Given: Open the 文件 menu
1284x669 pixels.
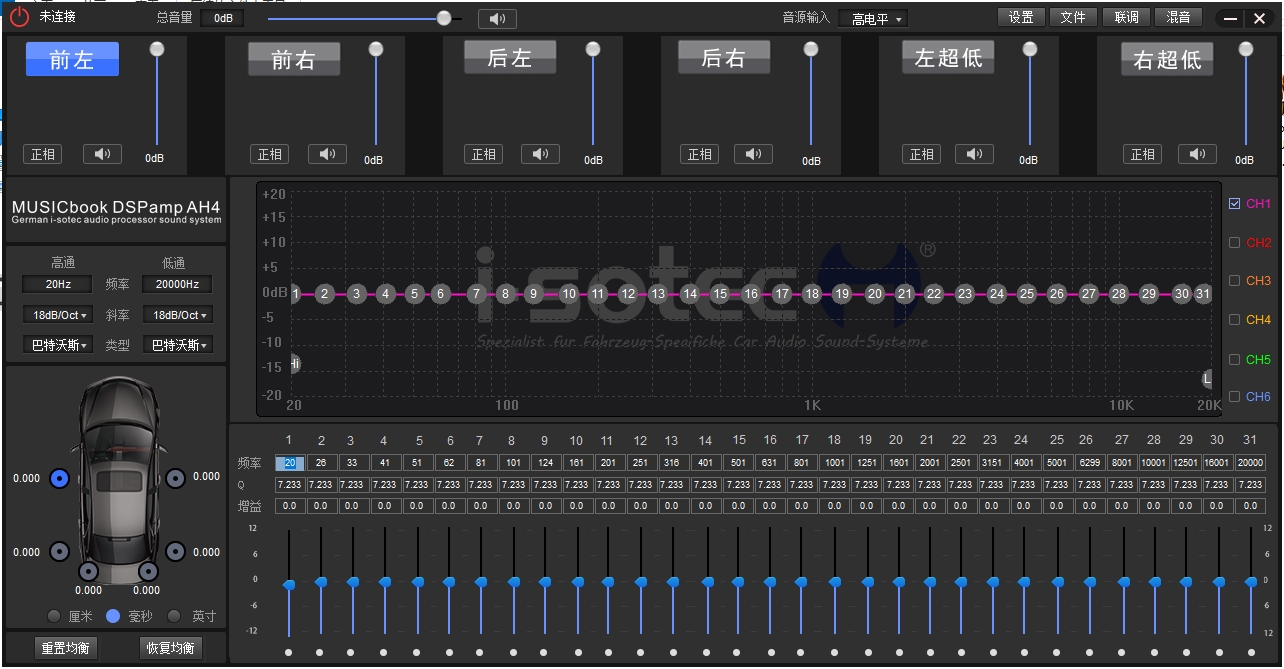Looking at the screenshot, I should click(1073, 17).
